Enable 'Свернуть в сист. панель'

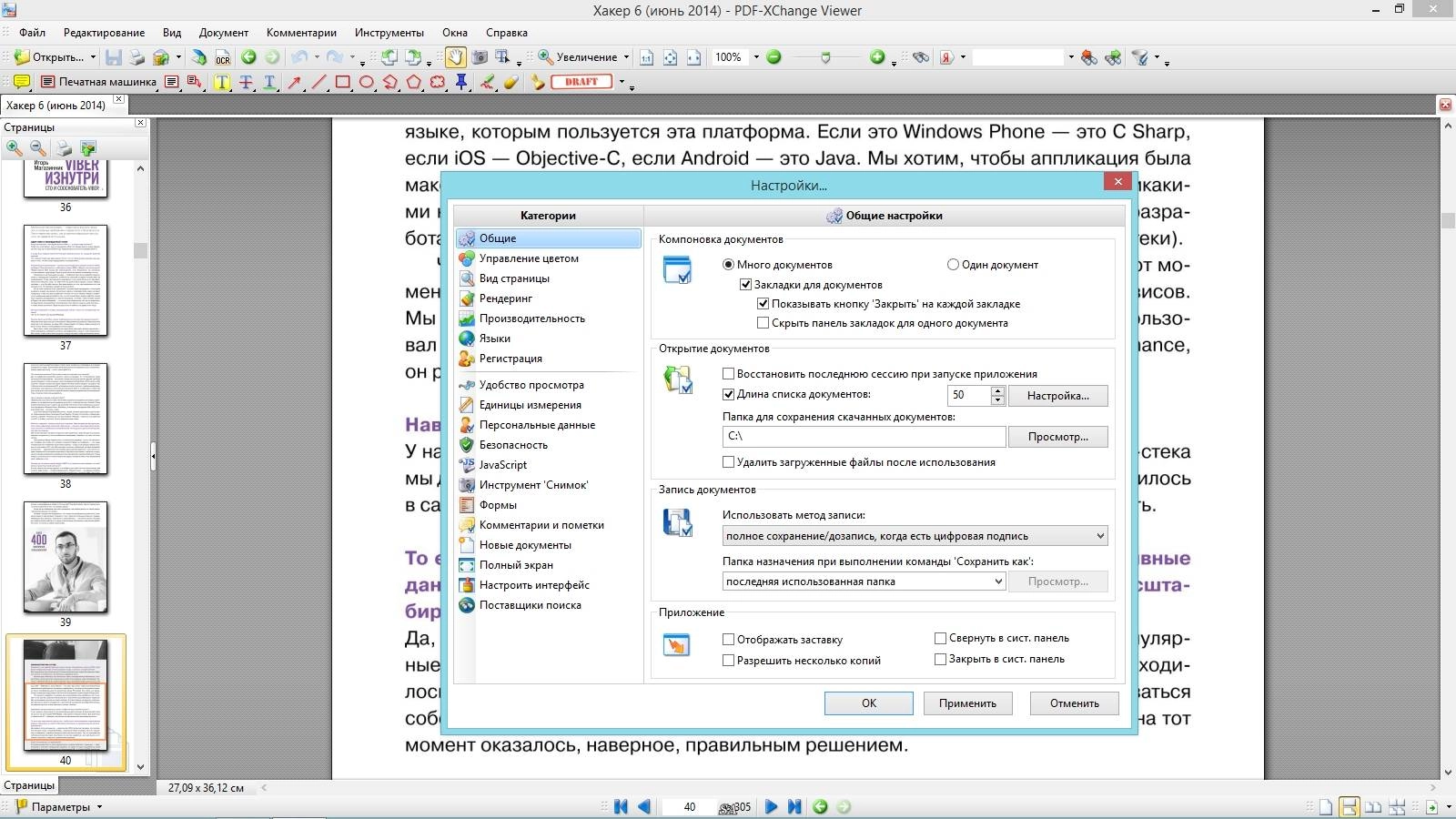point(940,638)
